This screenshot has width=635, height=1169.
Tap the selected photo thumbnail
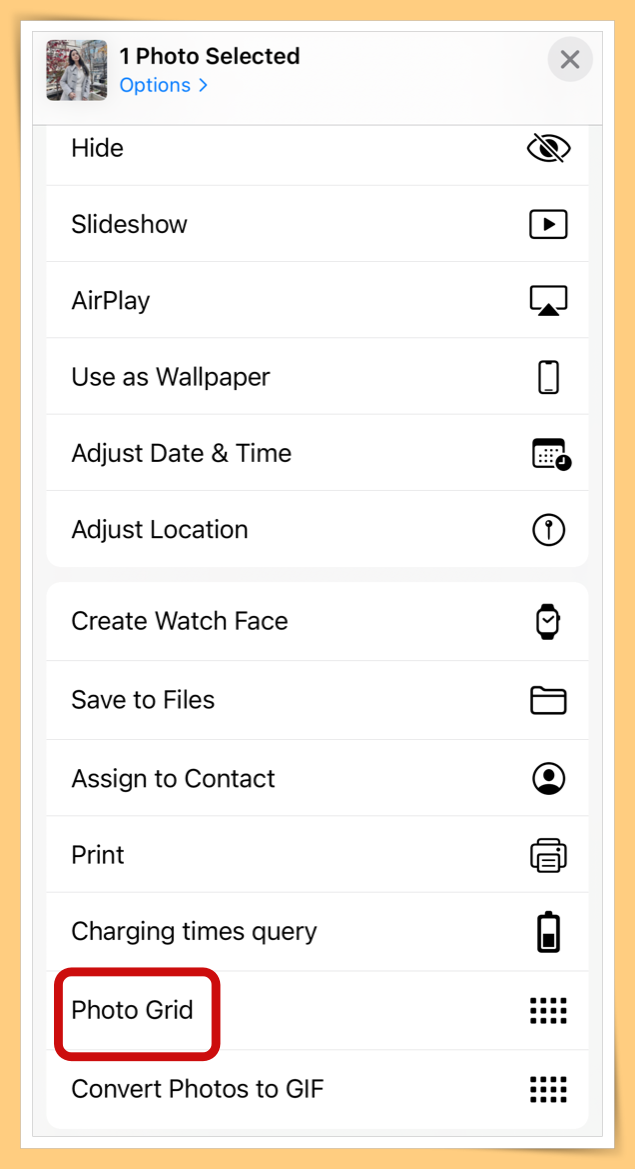77,70
